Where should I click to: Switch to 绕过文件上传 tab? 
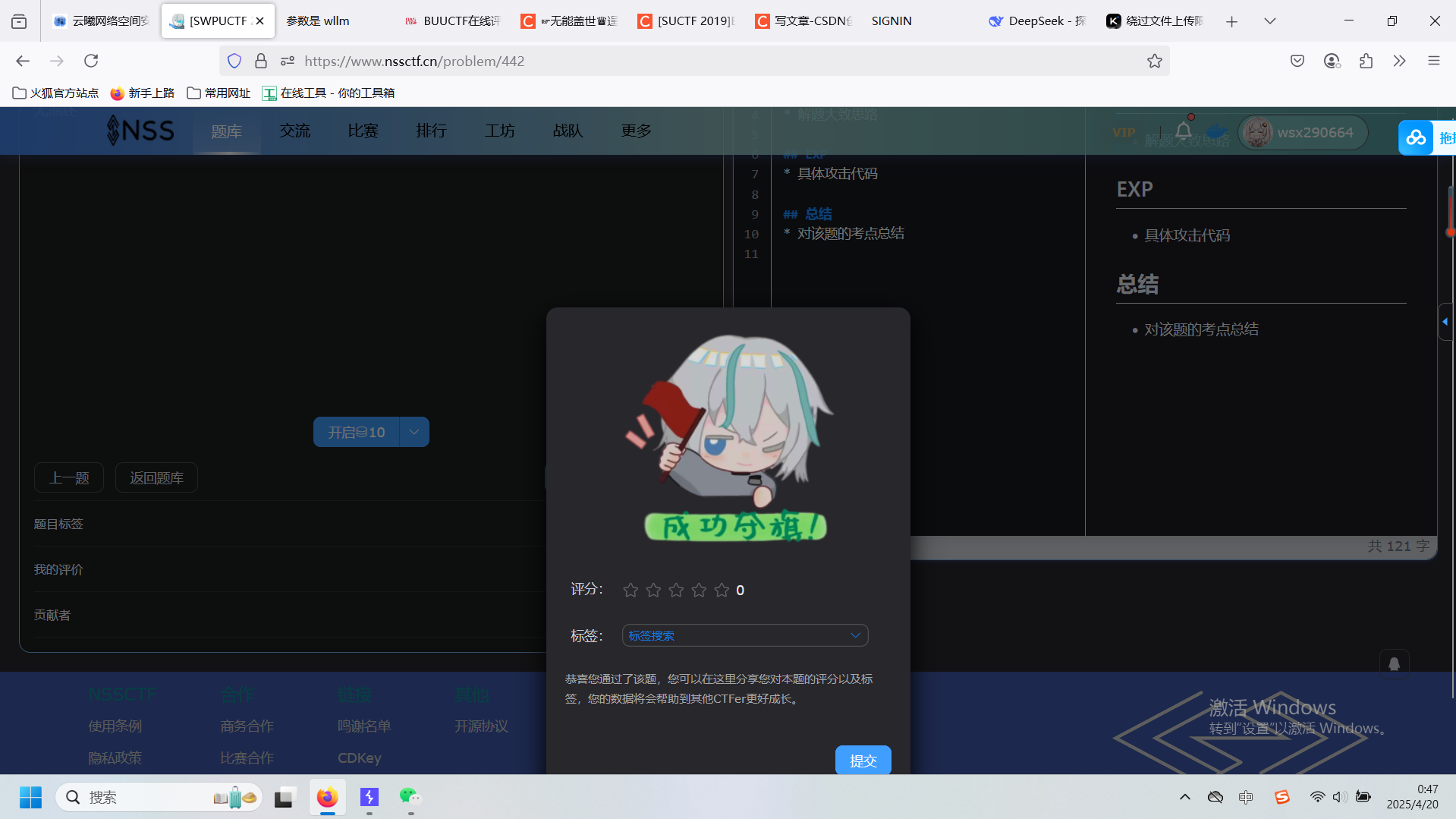(1156, 20)
